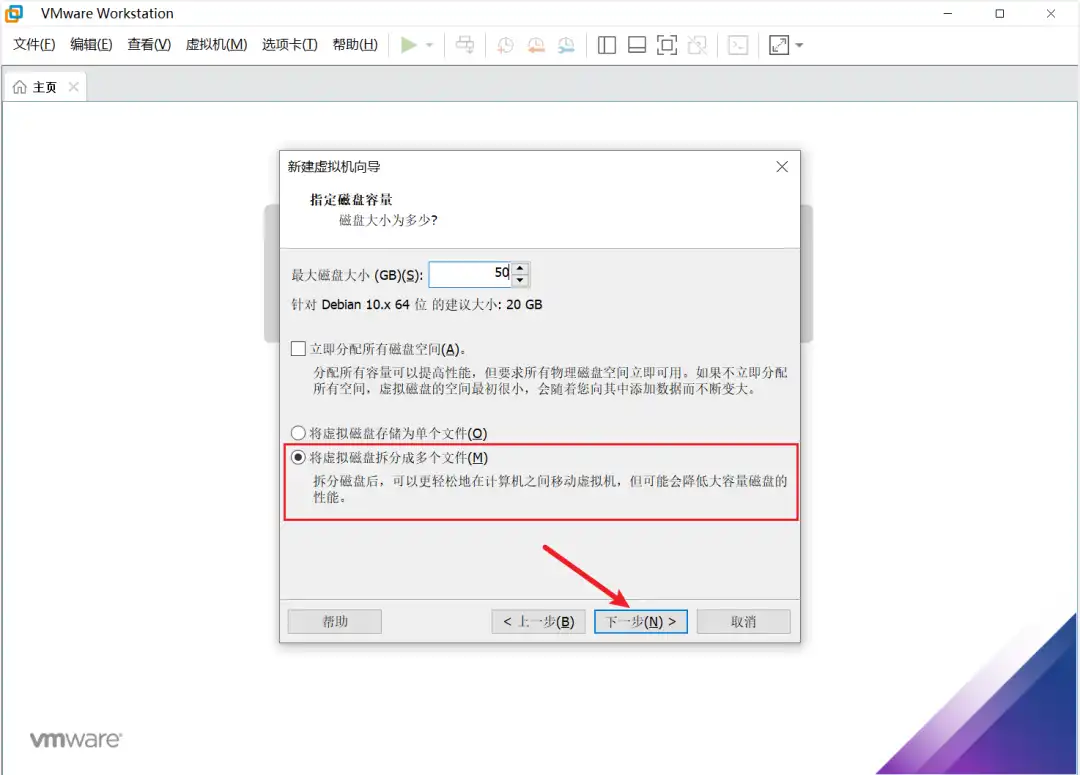Image resolution: width=1080 pixels, height=775 pixels.
Task: Expand the power-on dropdown arrow
Action: (429, 46)
